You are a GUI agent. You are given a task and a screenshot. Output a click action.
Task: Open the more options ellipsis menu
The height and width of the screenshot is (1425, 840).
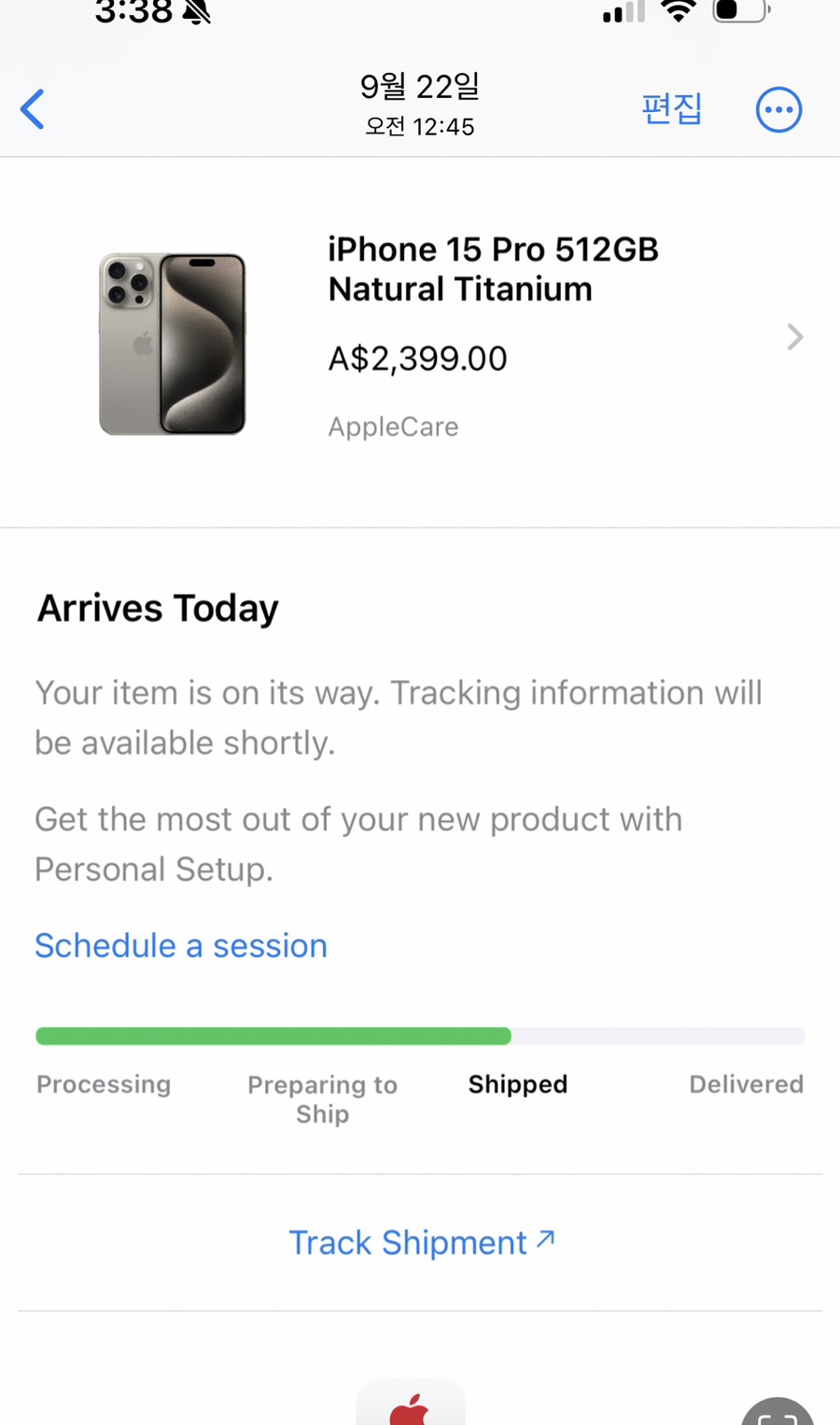pyautogui.click(x=778, y=110)
